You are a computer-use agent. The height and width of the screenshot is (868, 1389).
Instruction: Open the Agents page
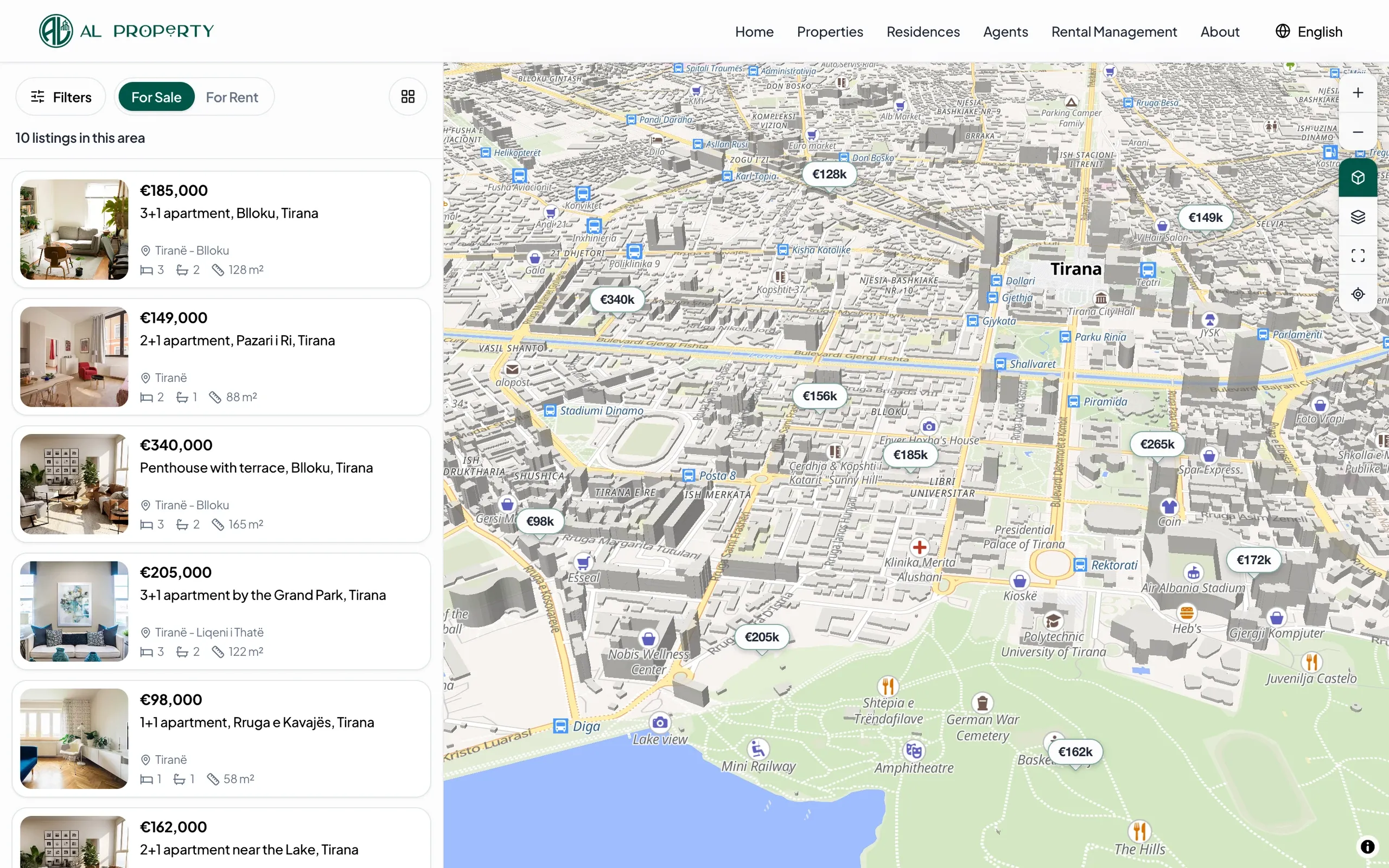pos(1005,31)
